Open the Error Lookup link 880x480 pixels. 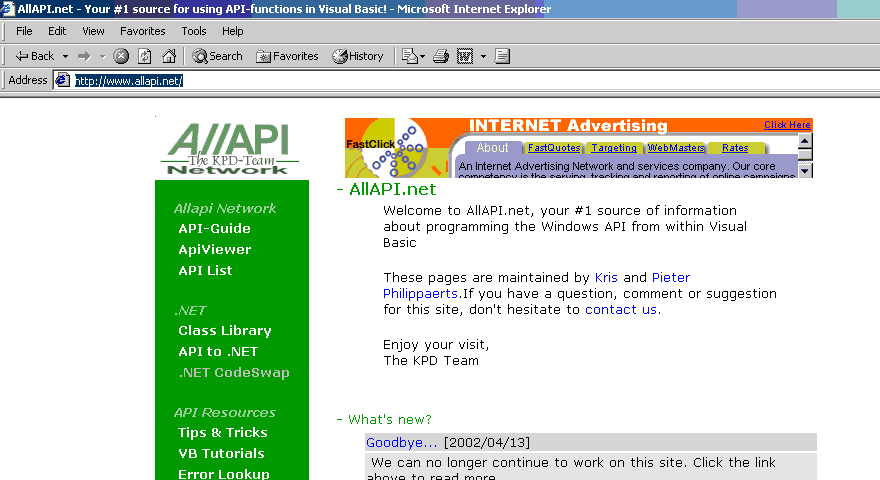click(223, 474)
